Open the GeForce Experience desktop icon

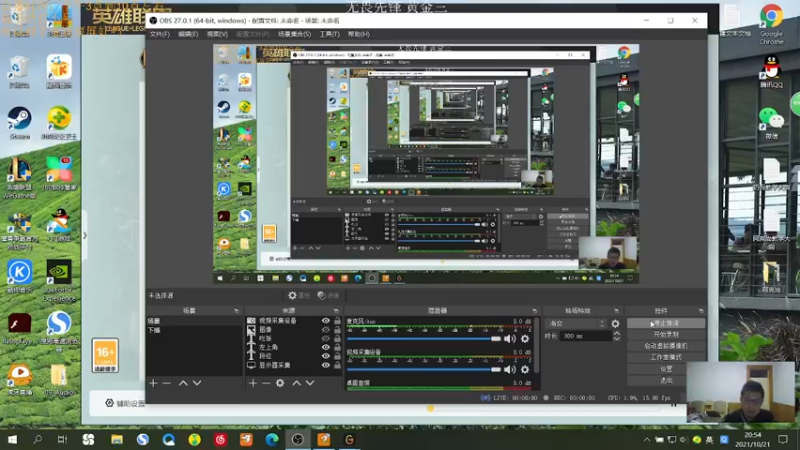pyautogui.click(x=59, y=281)
